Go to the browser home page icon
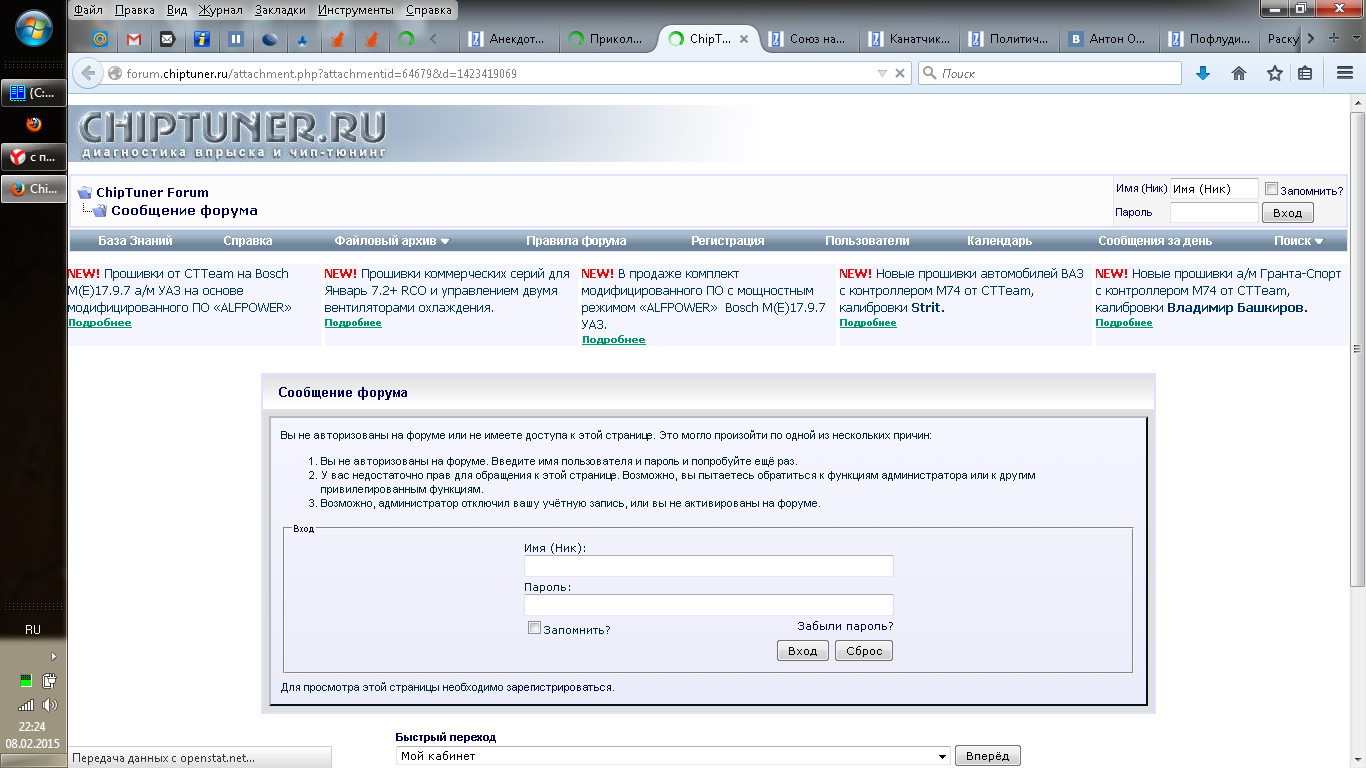This screenshot has height=768, width=1366. click(x=1238, y=73)
